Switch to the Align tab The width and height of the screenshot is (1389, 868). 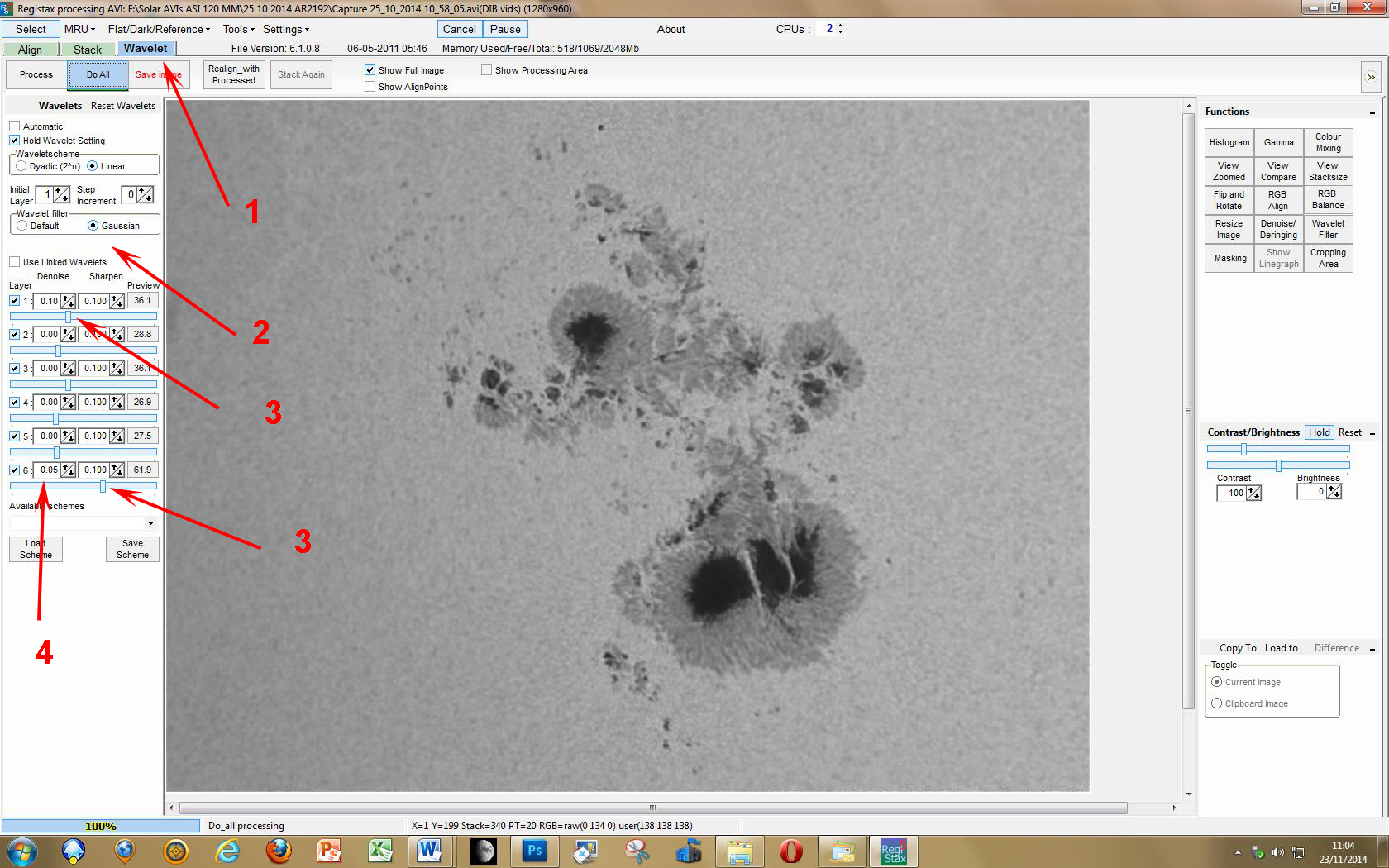click(x=30, y=50)
